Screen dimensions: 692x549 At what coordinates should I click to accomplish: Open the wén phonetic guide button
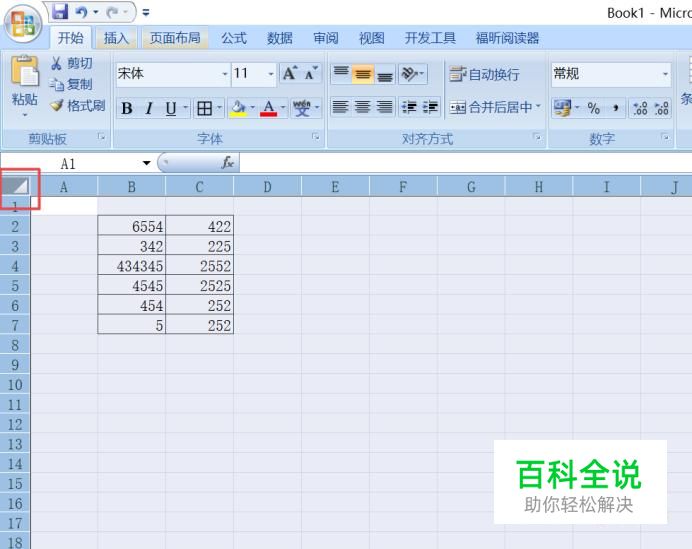(x=302, y=108)
